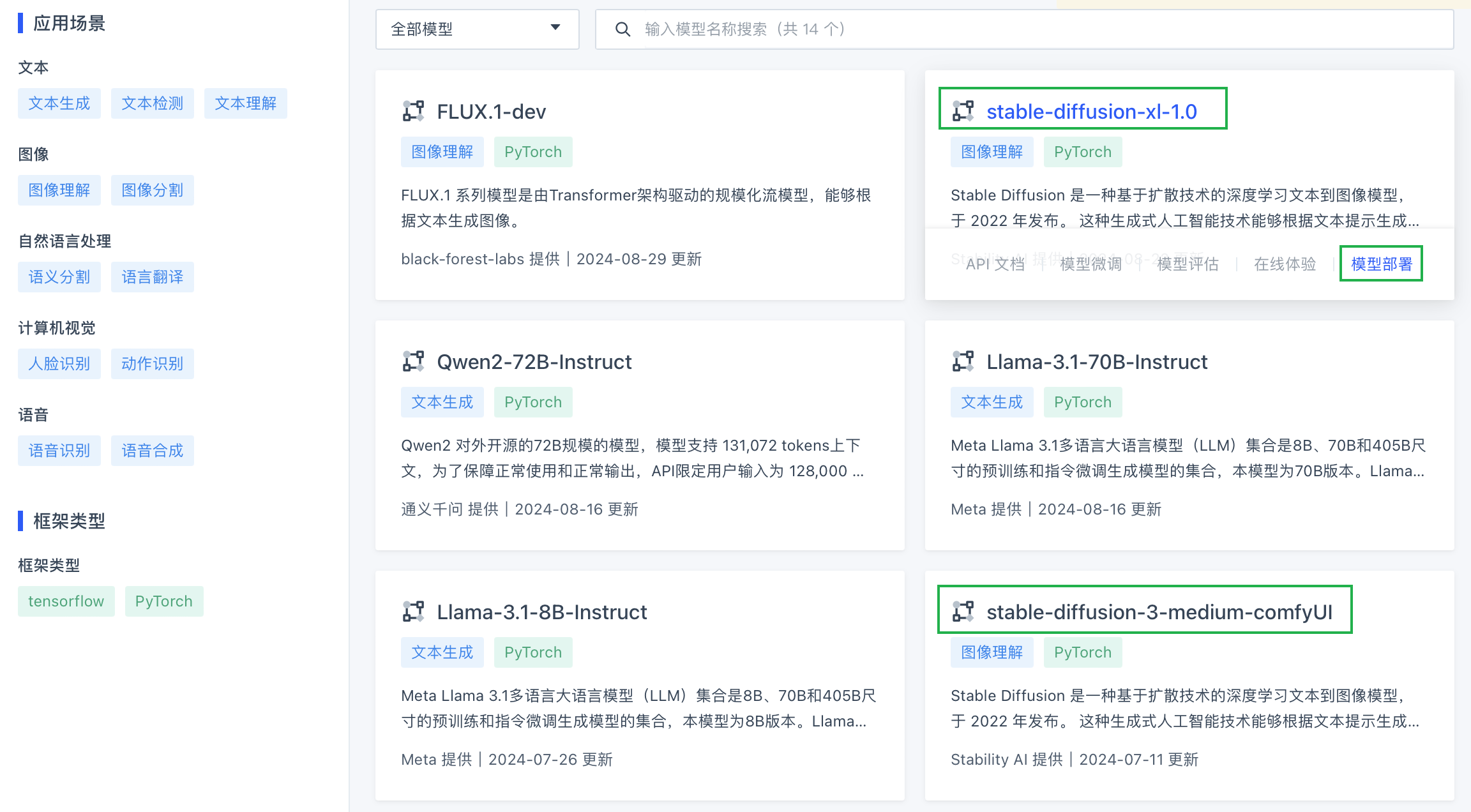This screenshot has height=812, width=1471.
Task: Click 图像理解 tag on stable-diffusion-xl-1.0 card
Action: click(x=992, y=152)
